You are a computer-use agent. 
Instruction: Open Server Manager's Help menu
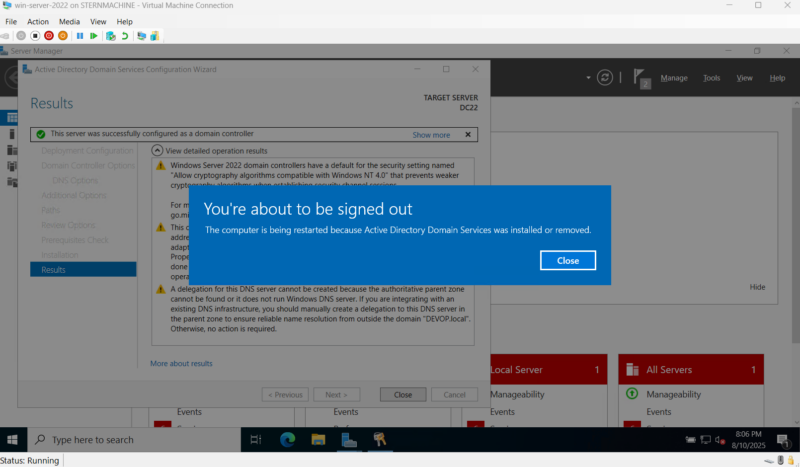[x=777, y=78]
